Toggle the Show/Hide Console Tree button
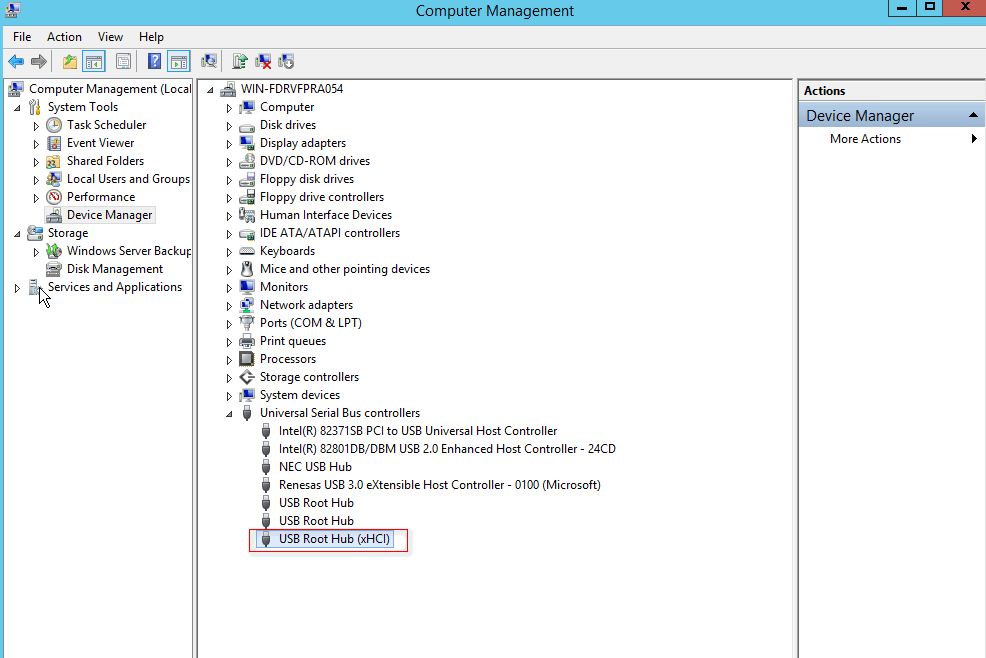The image size is (986, 658). click(x=94, y=62)
